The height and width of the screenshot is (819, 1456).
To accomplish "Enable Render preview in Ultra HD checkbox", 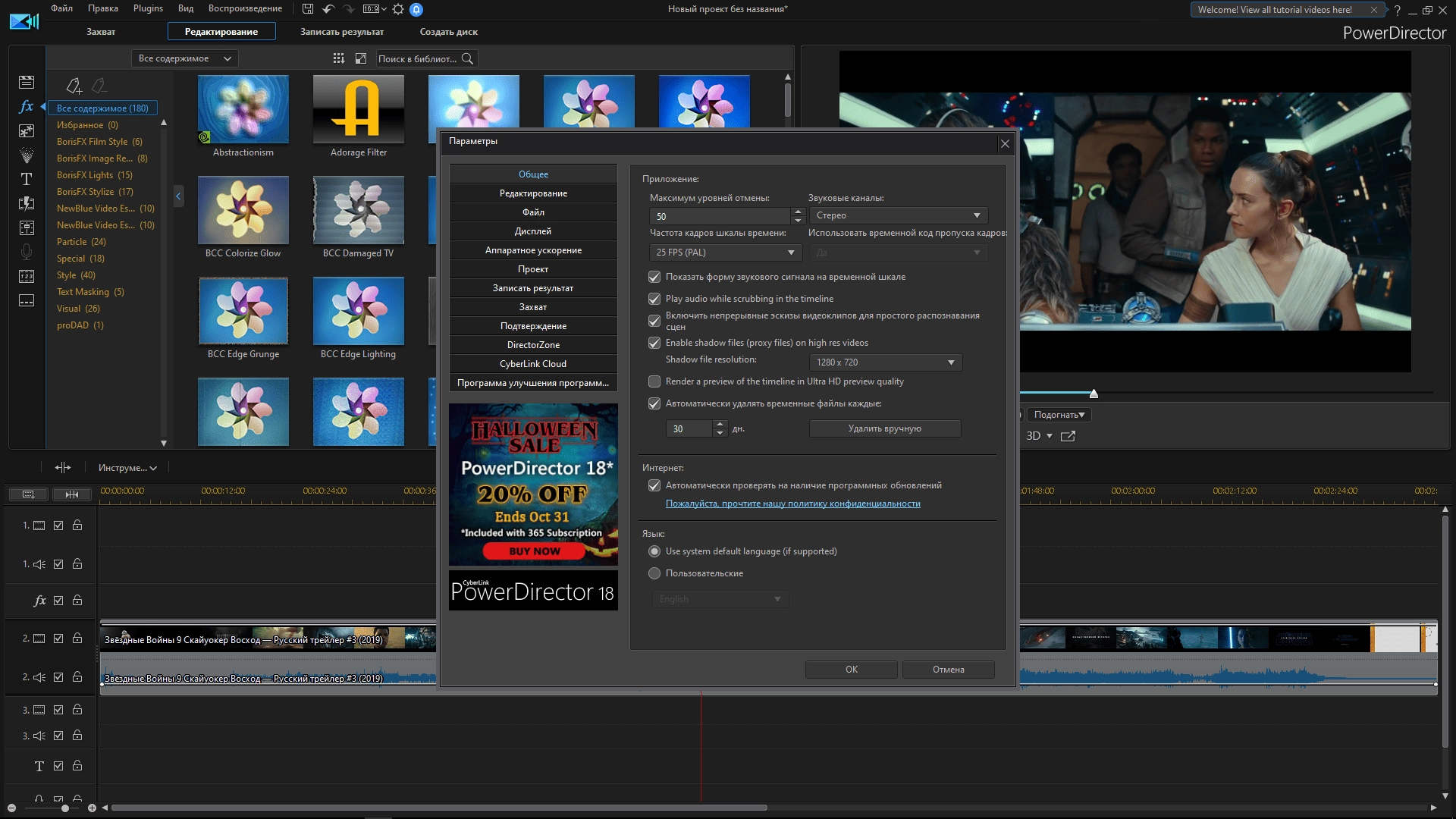I will (654, 381).
